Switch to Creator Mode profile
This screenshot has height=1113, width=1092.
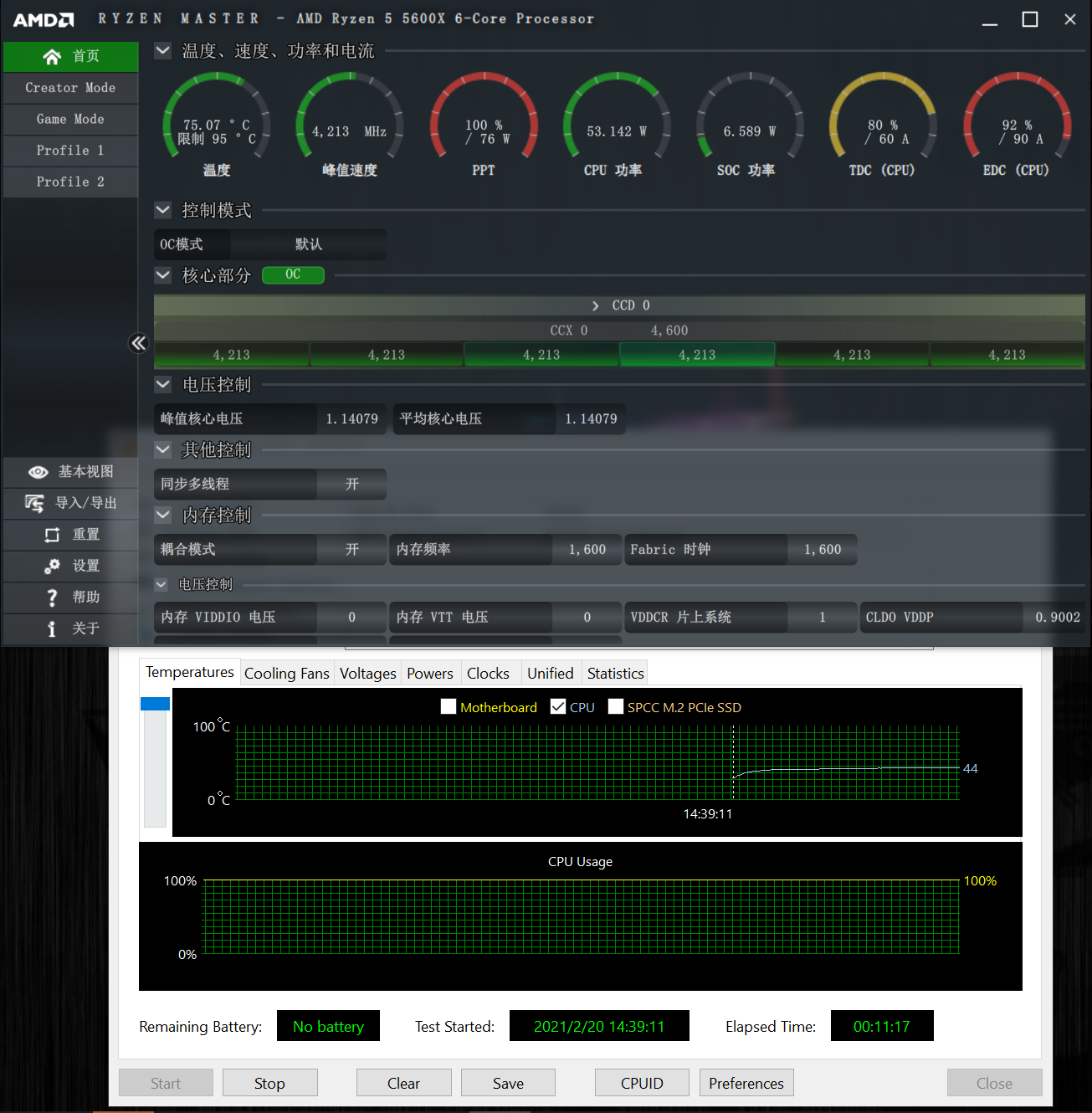(x=70, y=88)
